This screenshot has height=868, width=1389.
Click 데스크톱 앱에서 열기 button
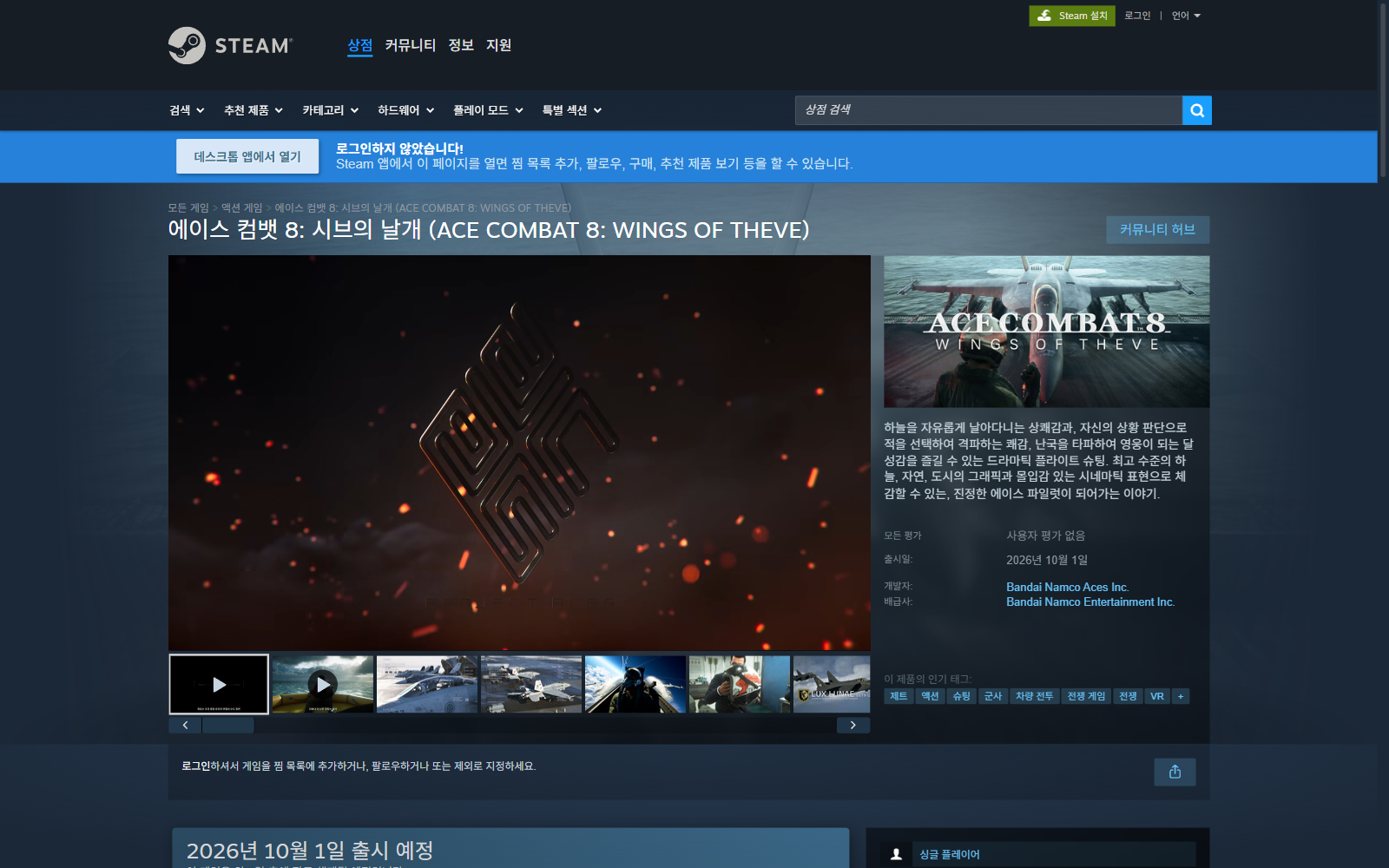click(247, 157)
